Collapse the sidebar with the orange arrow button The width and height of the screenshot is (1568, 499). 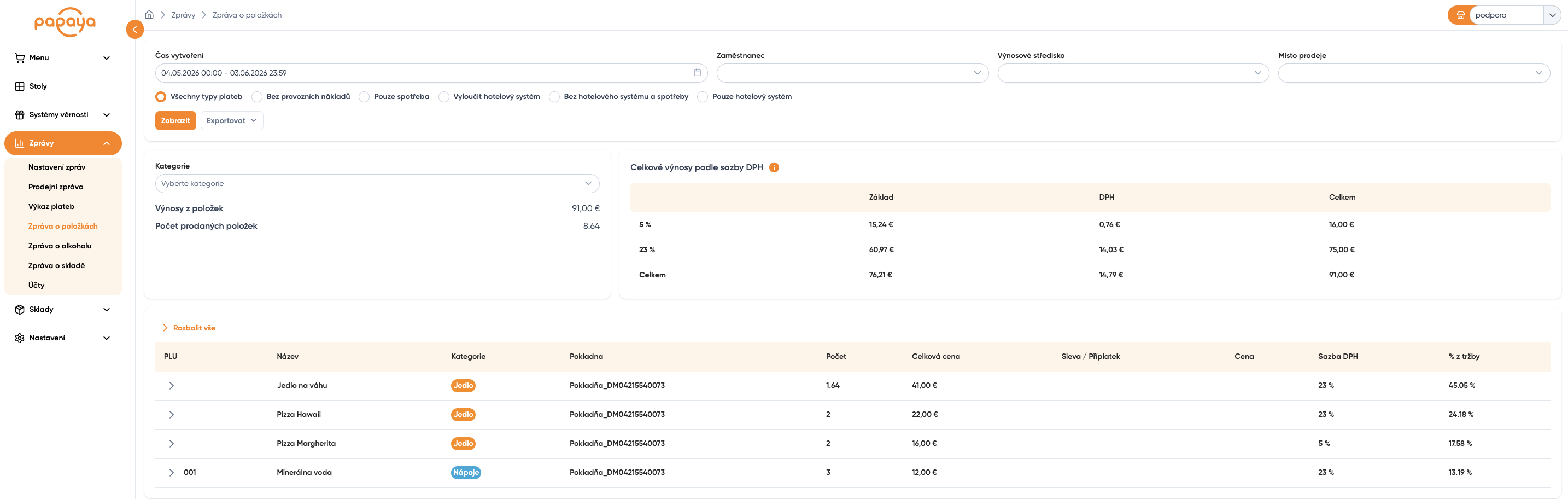[x=134, y=29]
